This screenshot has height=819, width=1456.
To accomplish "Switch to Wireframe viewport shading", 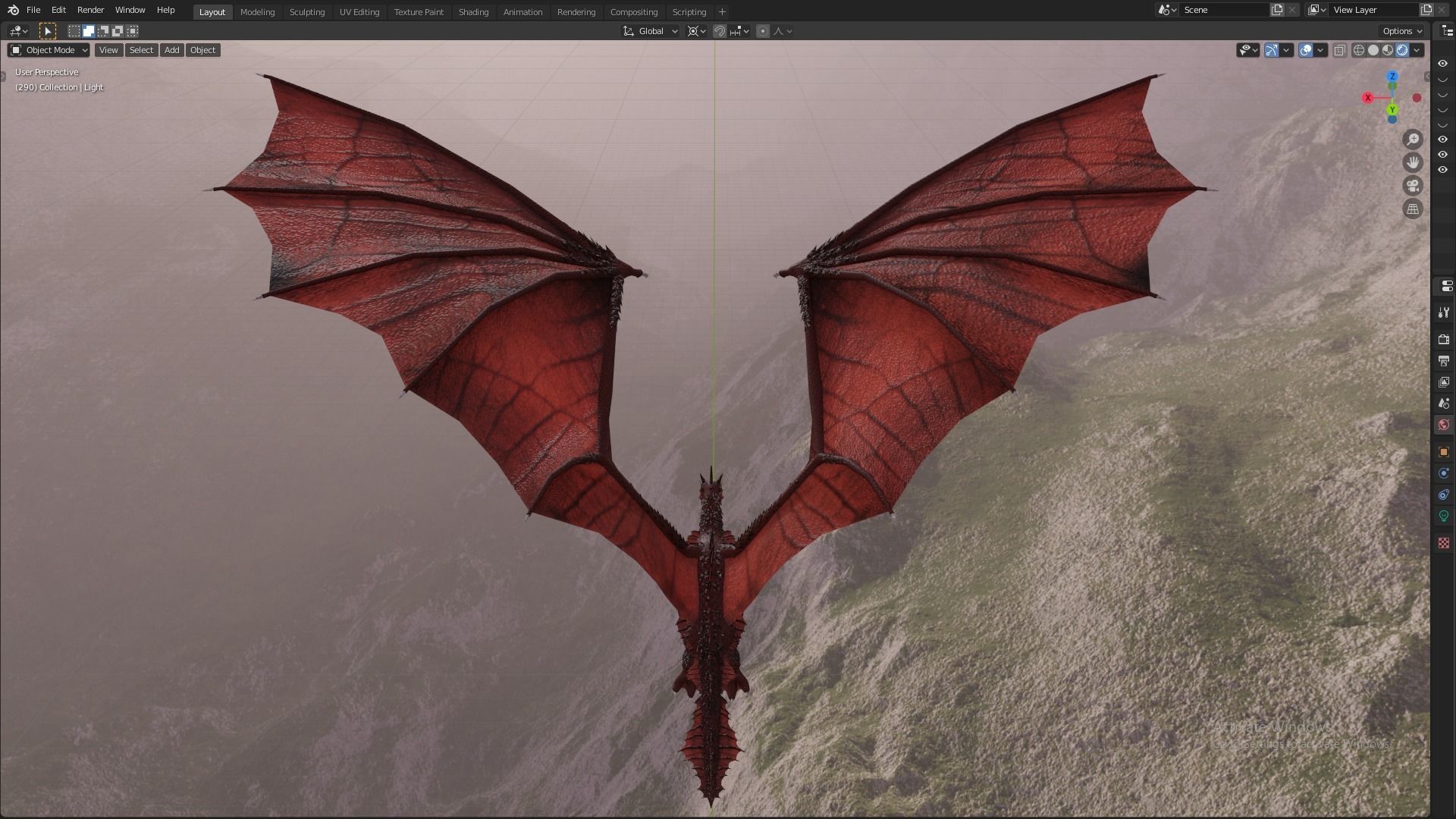I will (x=1359, y=50).
